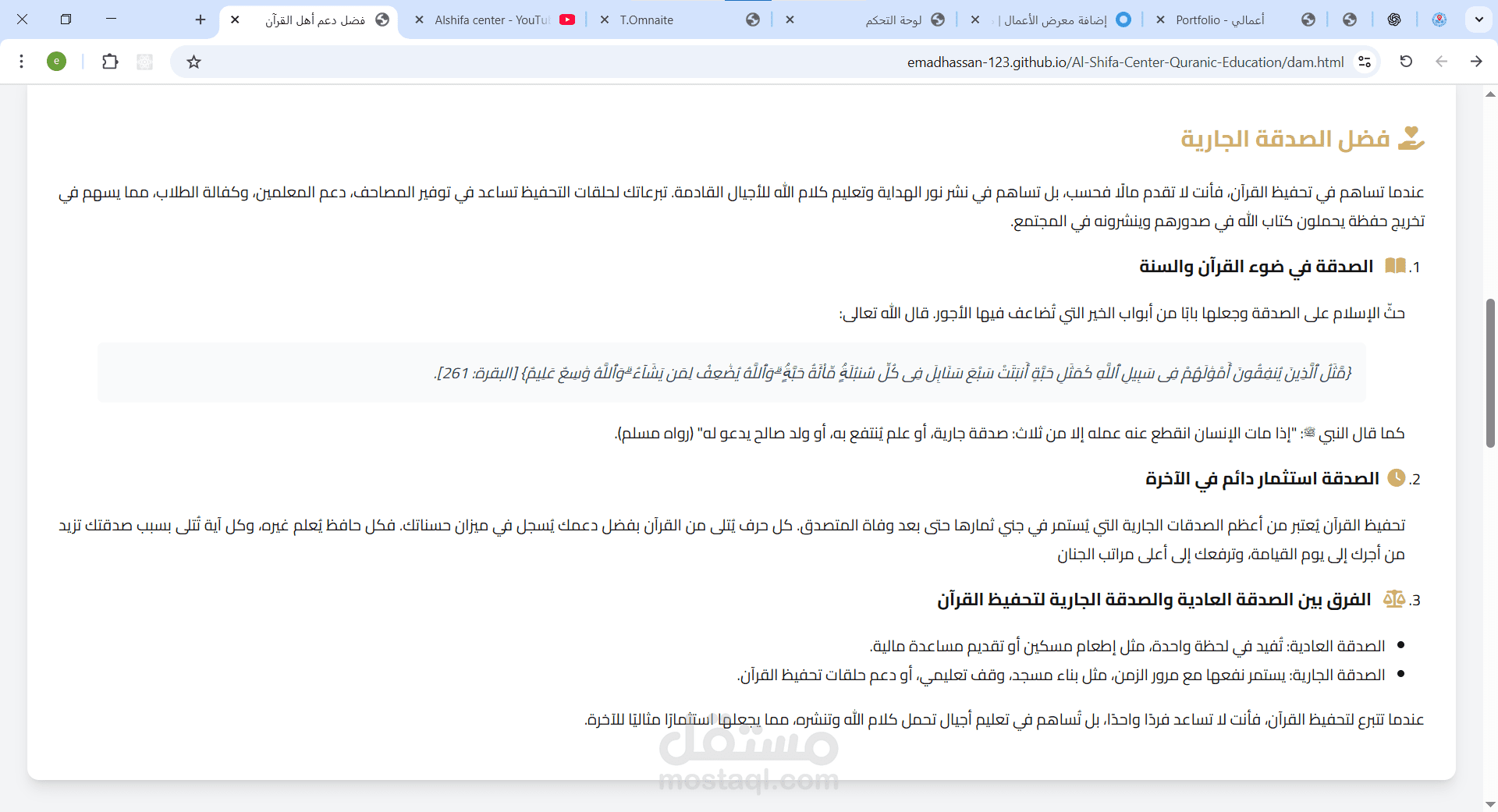Switch to the لوحة التحكم tab
This screenshot has width=1498, height=812.
click(866, 20)
